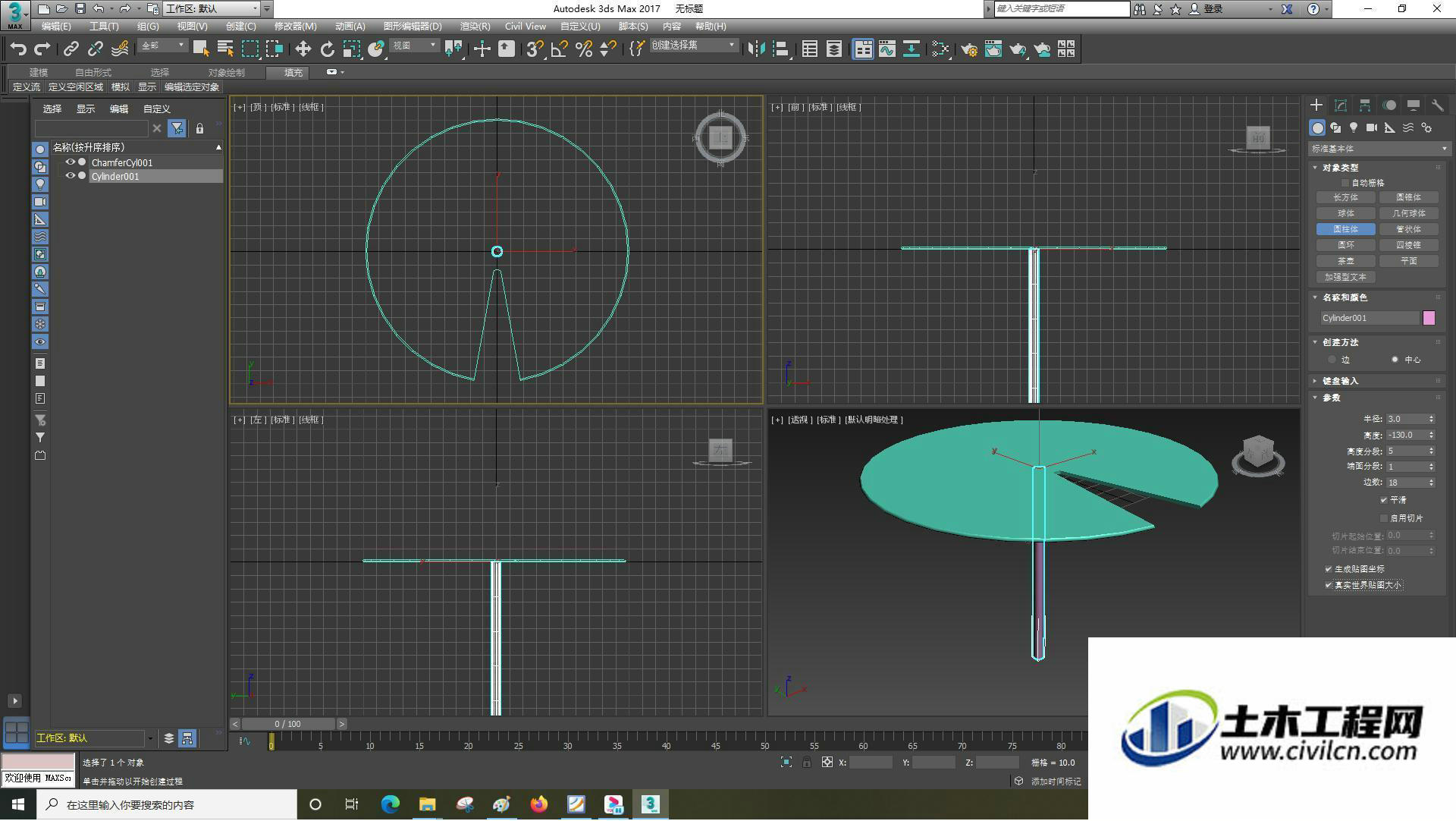This screenshot has width=1456, height=821.
Task: Open the Civil View menu
Action: (525, 27)
